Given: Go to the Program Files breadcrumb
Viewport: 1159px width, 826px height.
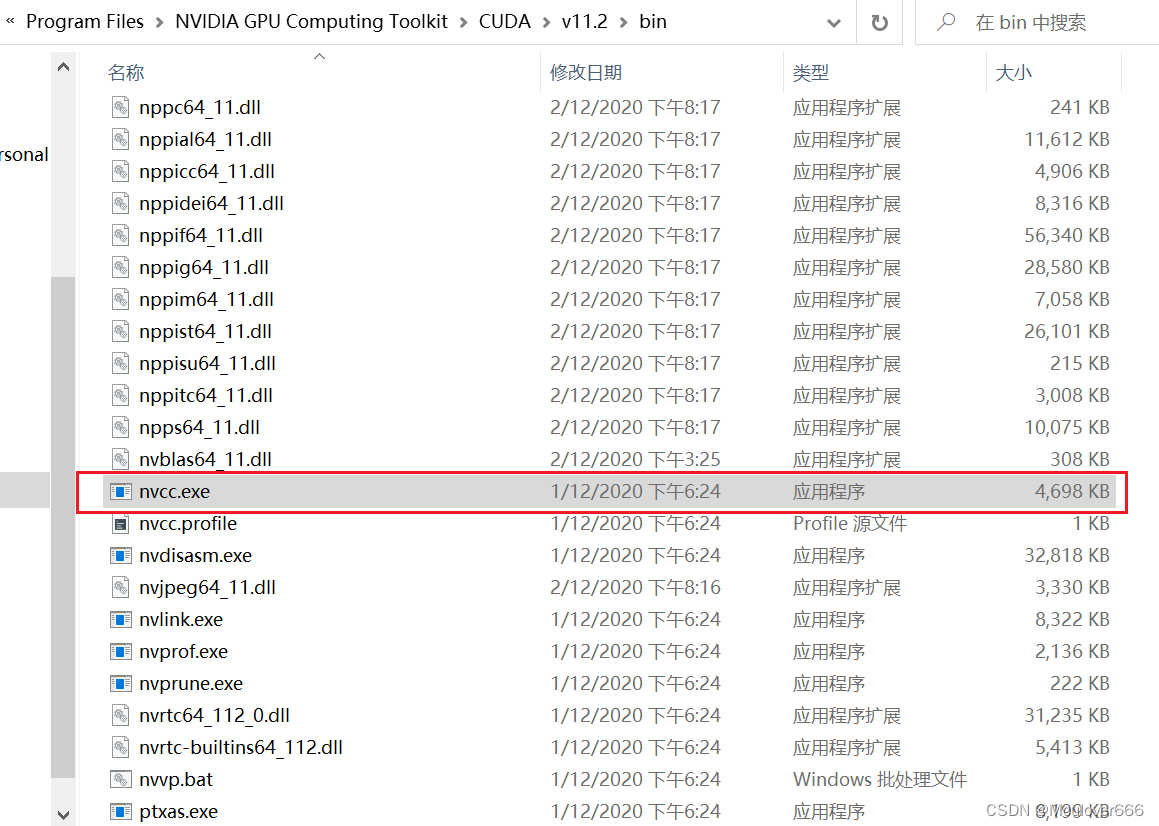Looking at the screenshot, I should pos(85,22).
